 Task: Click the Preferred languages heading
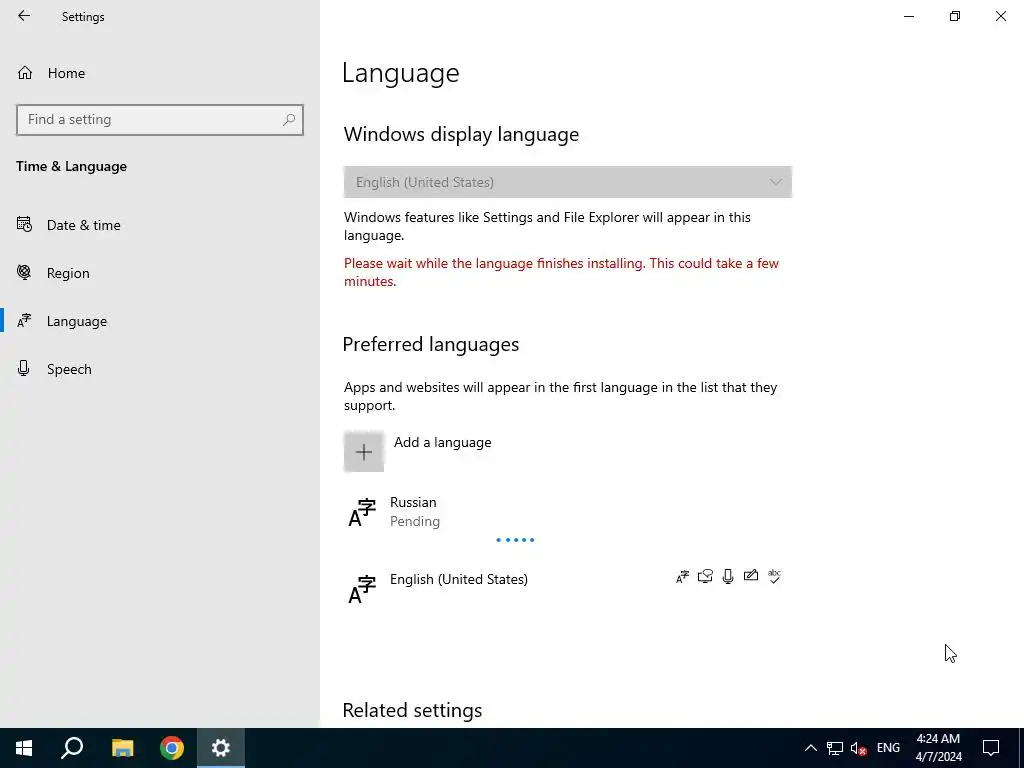[x=430, y=344]
